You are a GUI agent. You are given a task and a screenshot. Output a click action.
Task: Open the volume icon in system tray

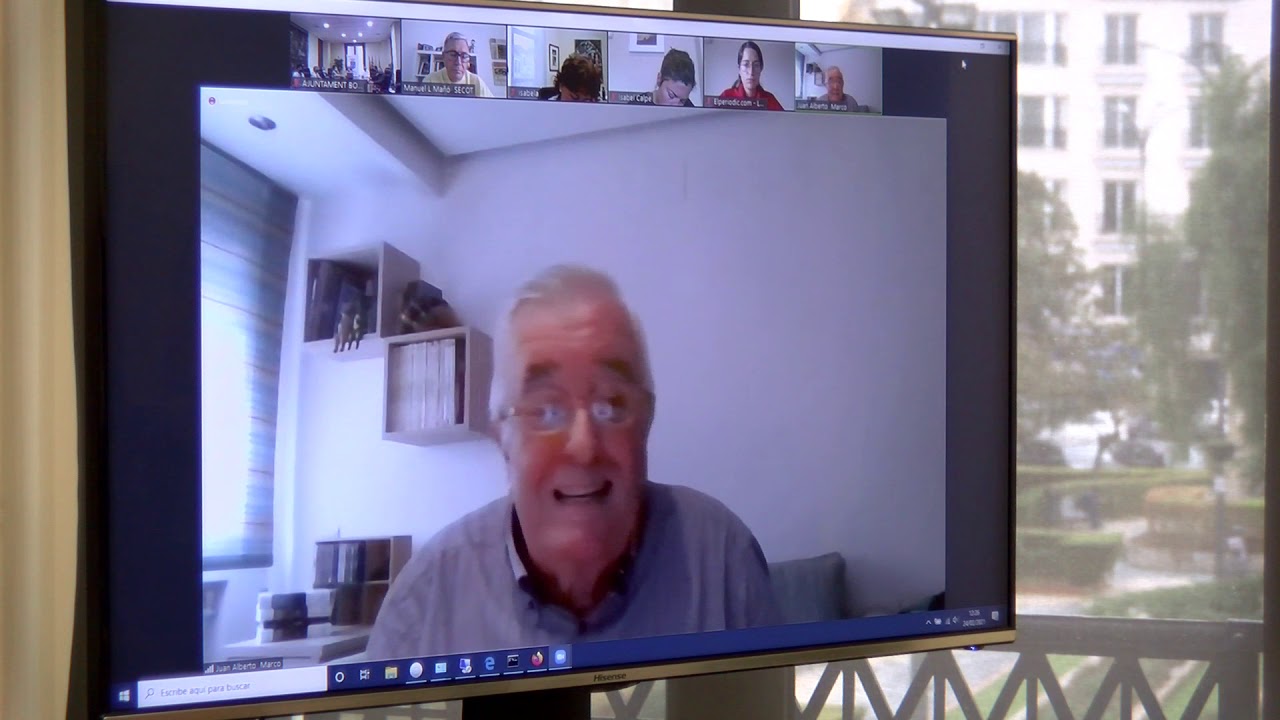[x=955, y=620]
